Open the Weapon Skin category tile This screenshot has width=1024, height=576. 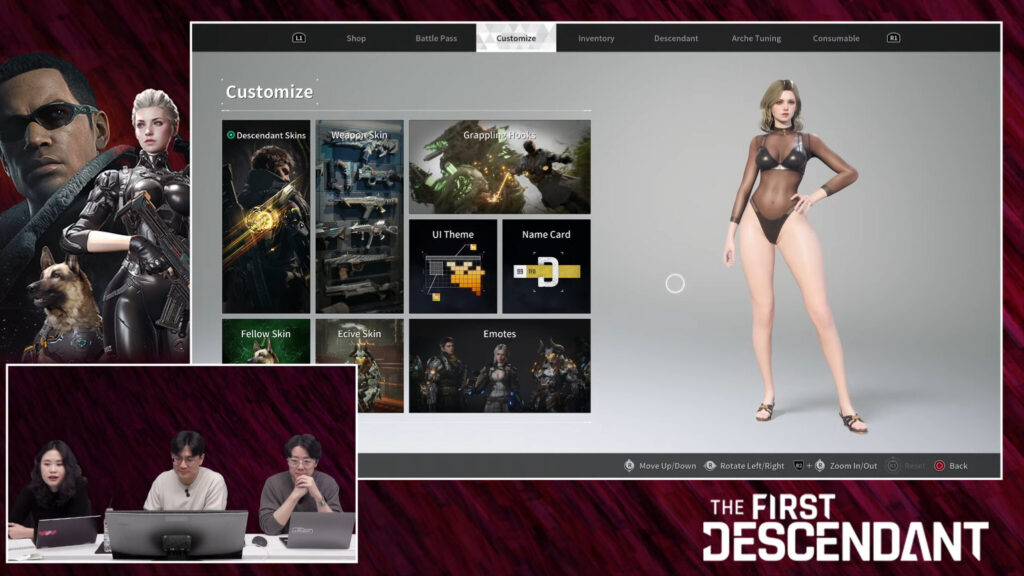[359, 217]
